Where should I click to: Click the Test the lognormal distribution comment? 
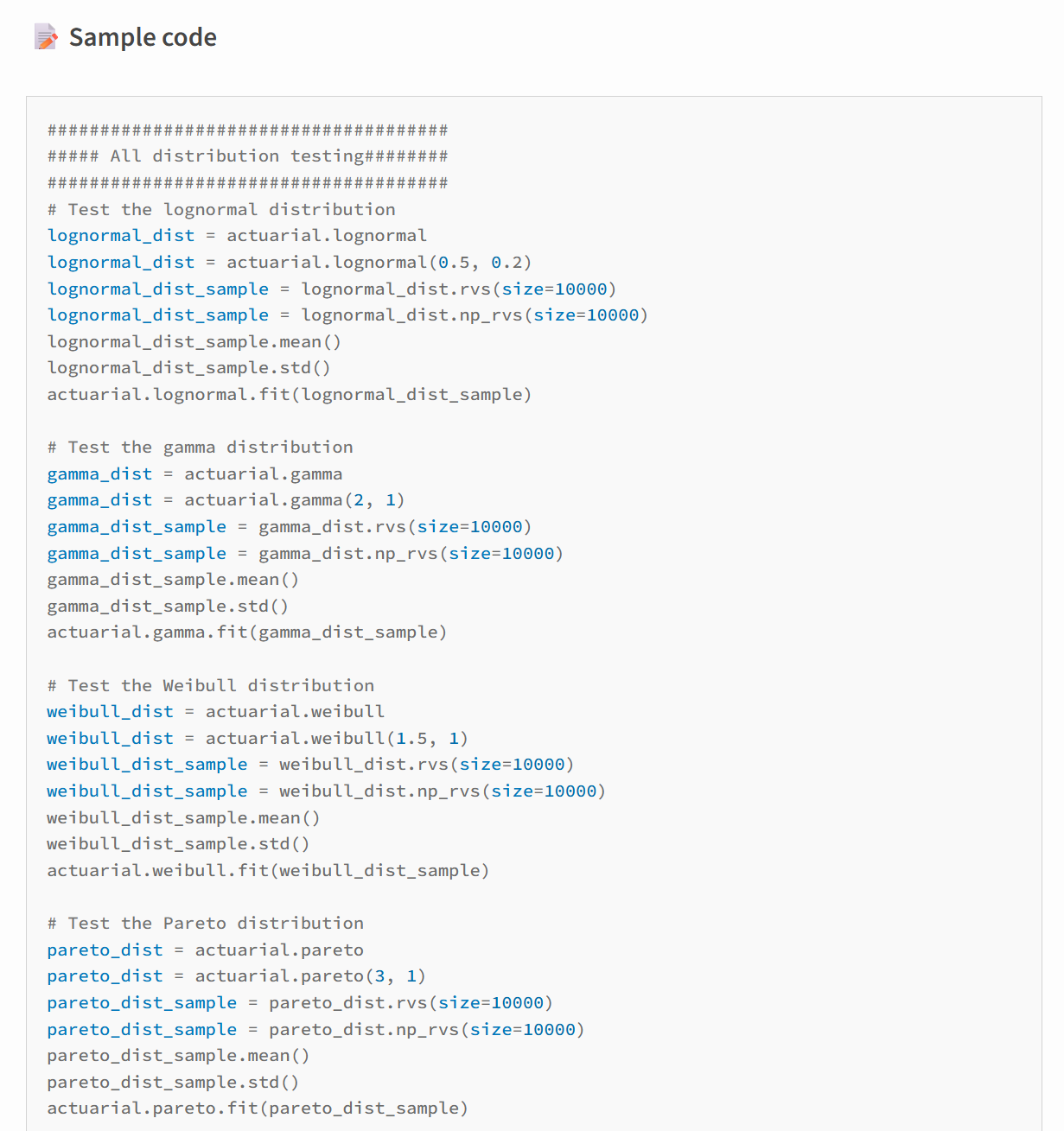click(221, 210)
